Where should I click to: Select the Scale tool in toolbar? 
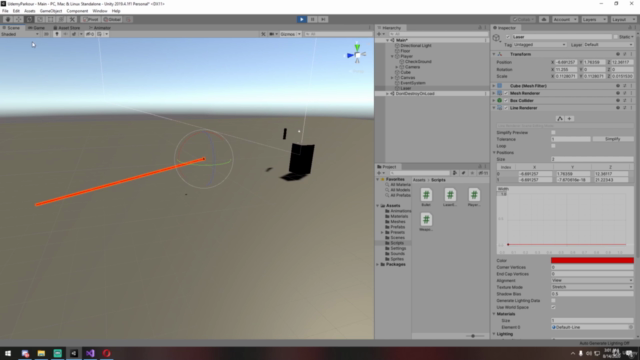click(40, 19)
